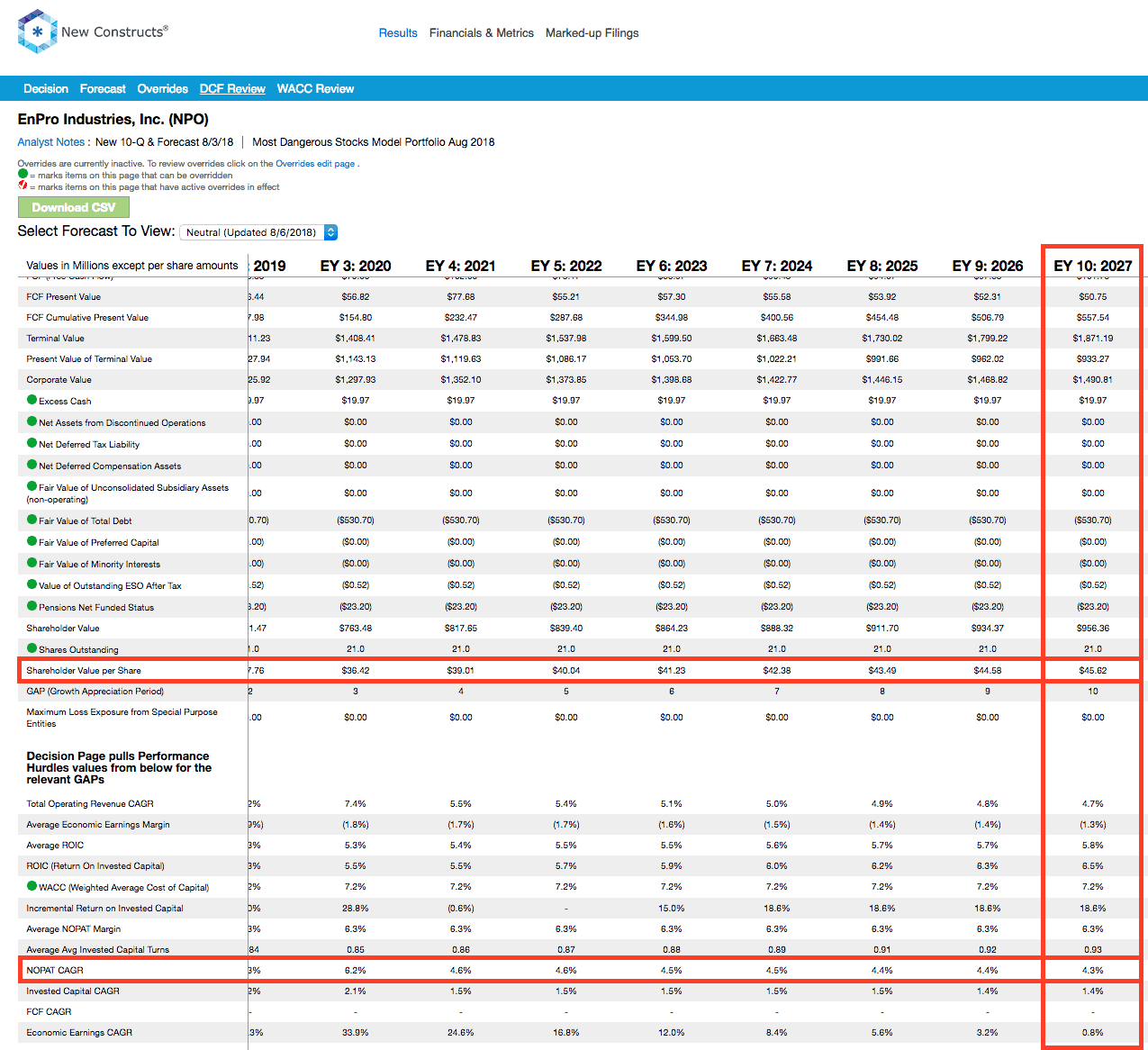Click Maximum Loss Exposure from Special Purpose Entities

click(122, 718)
